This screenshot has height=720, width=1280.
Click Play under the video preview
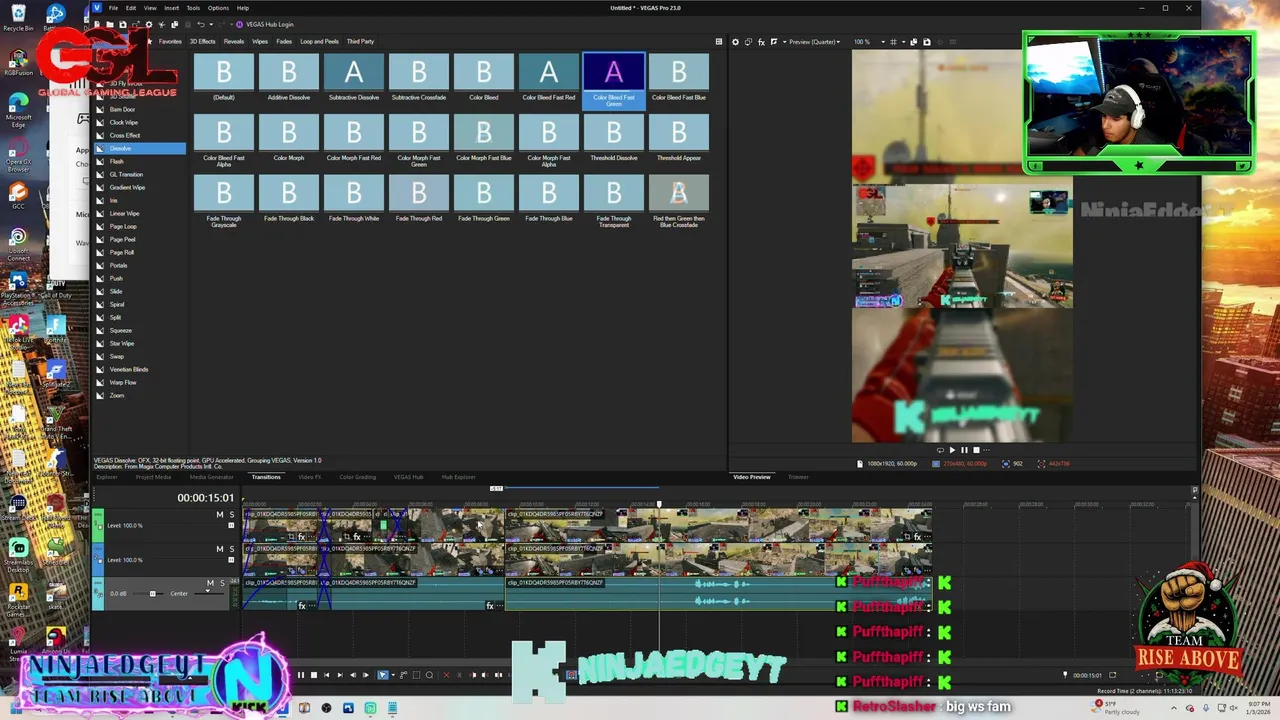coord(952,450)
